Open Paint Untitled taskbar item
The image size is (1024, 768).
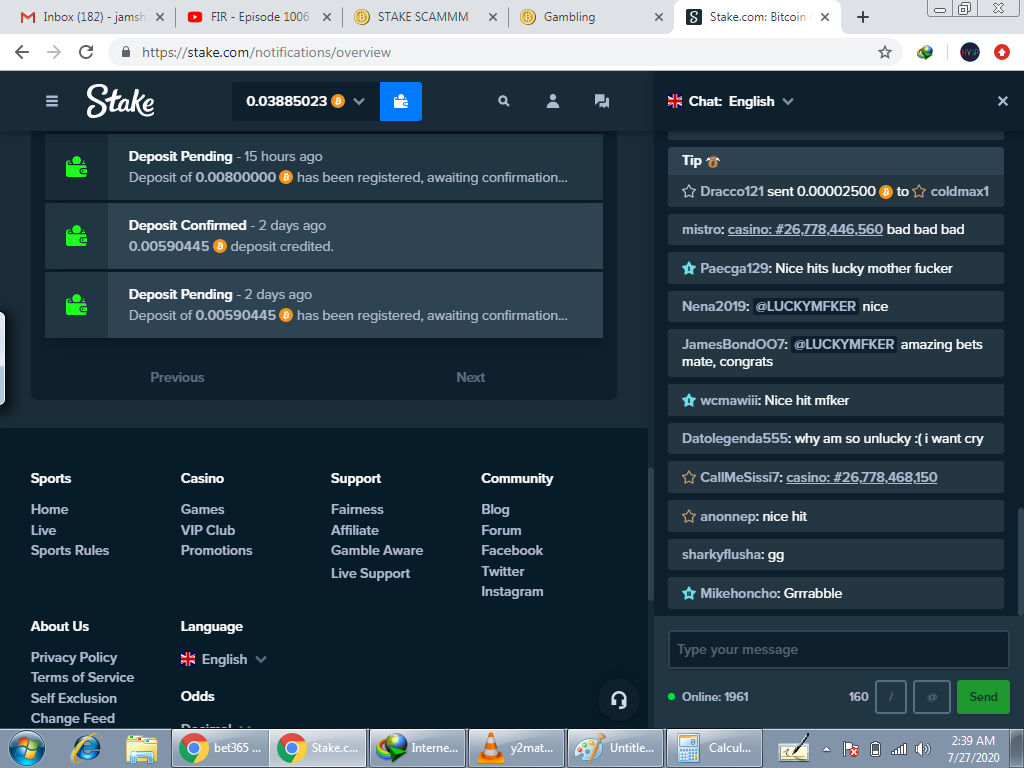[616, 748]
